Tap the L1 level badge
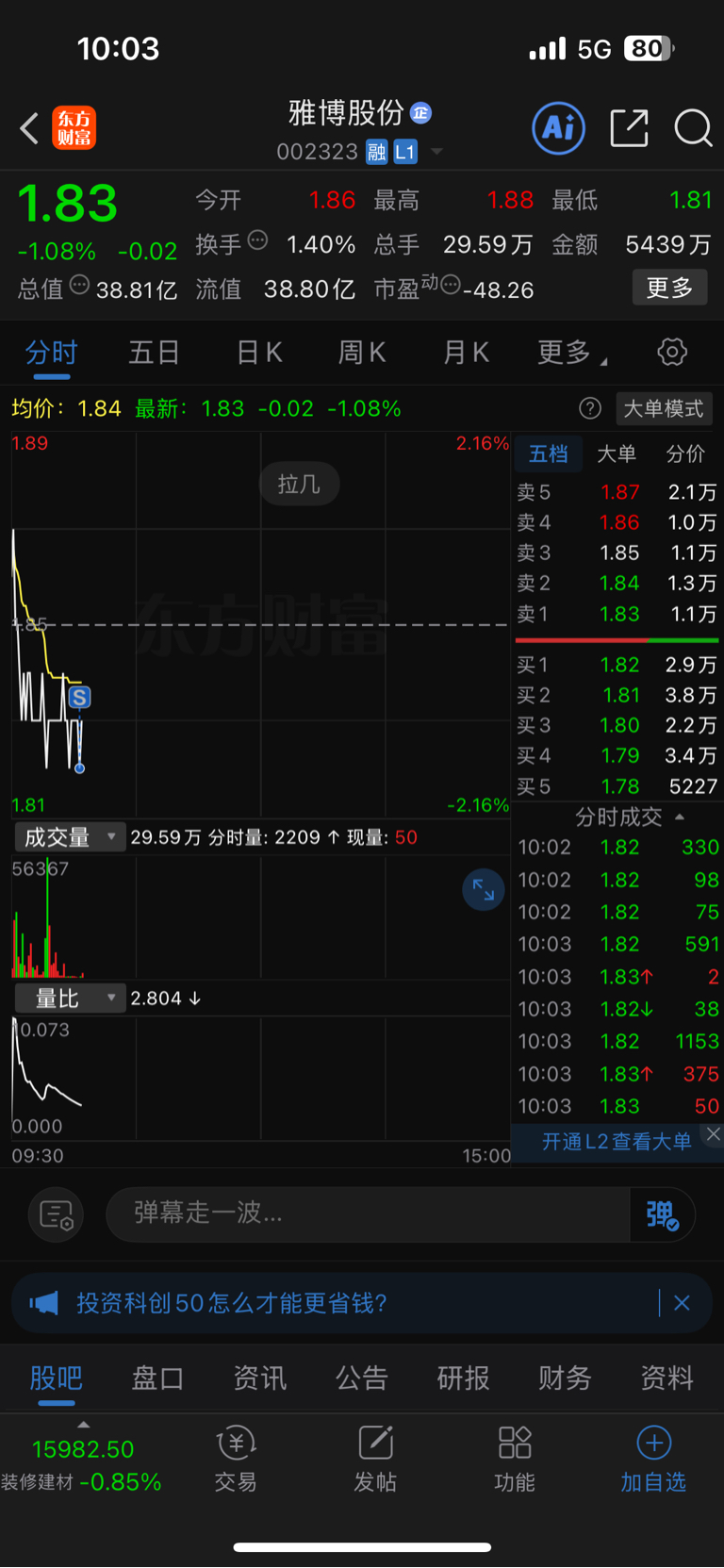724x1568 pixels. [x=404, y=152]
